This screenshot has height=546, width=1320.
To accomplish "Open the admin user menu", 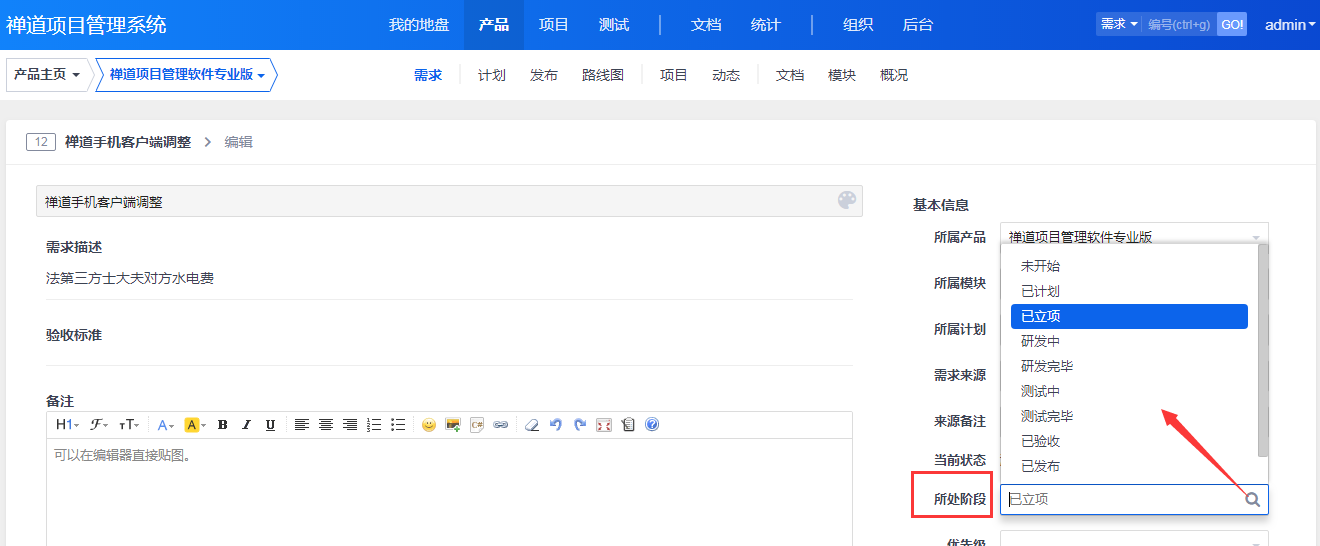I will click(1290, 25).
